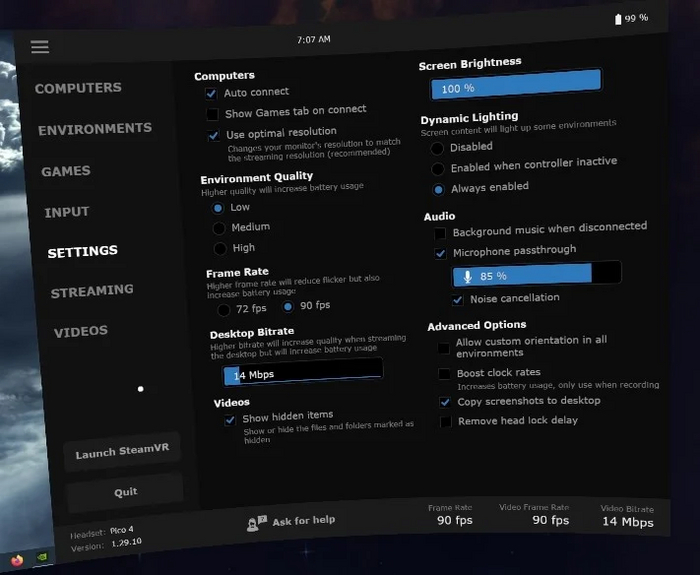Image resolution: width=700 pixels, height=575 pixels.
Task: Toggle Show hidden items checkbox
Action: 230,420
